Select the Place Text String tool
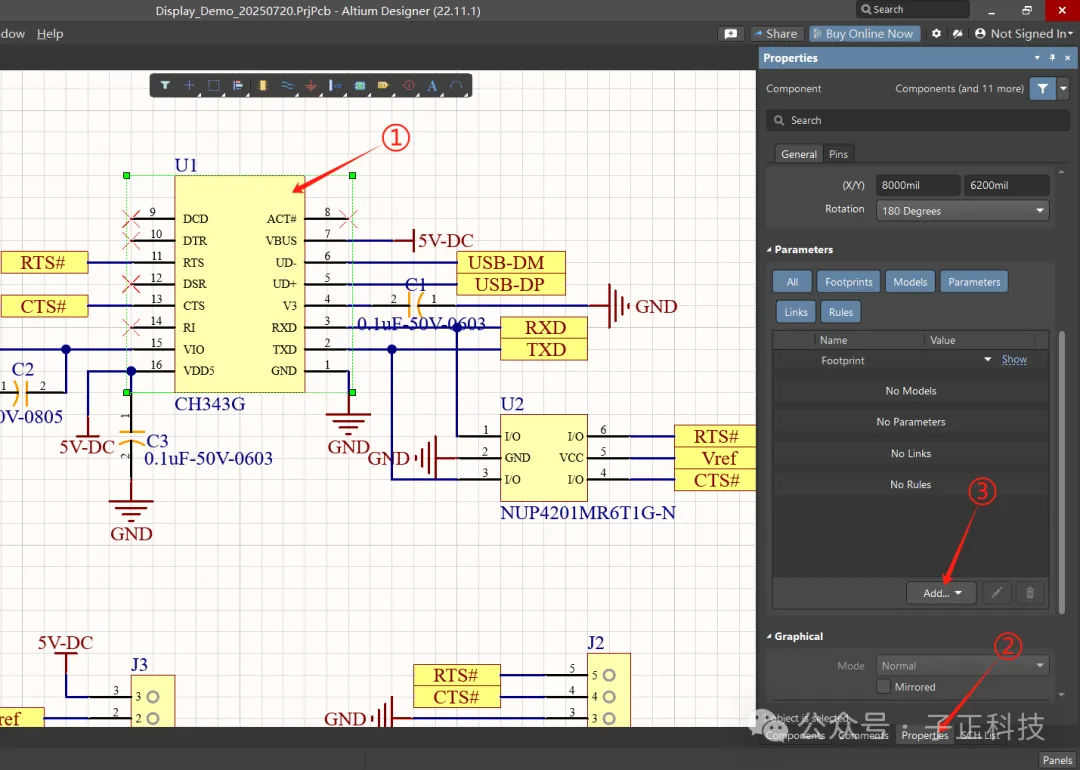This screenshot has height=770, width=1080. pyautogui.click(x=433, y=85)
